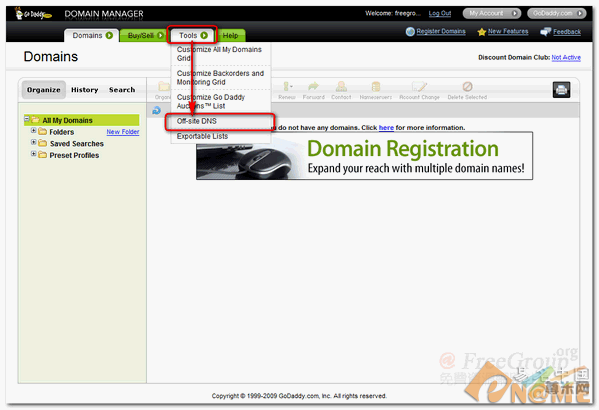Screen dimensions: 599x410
Task: Open the Help tab
Action: [x=230, y=35]
